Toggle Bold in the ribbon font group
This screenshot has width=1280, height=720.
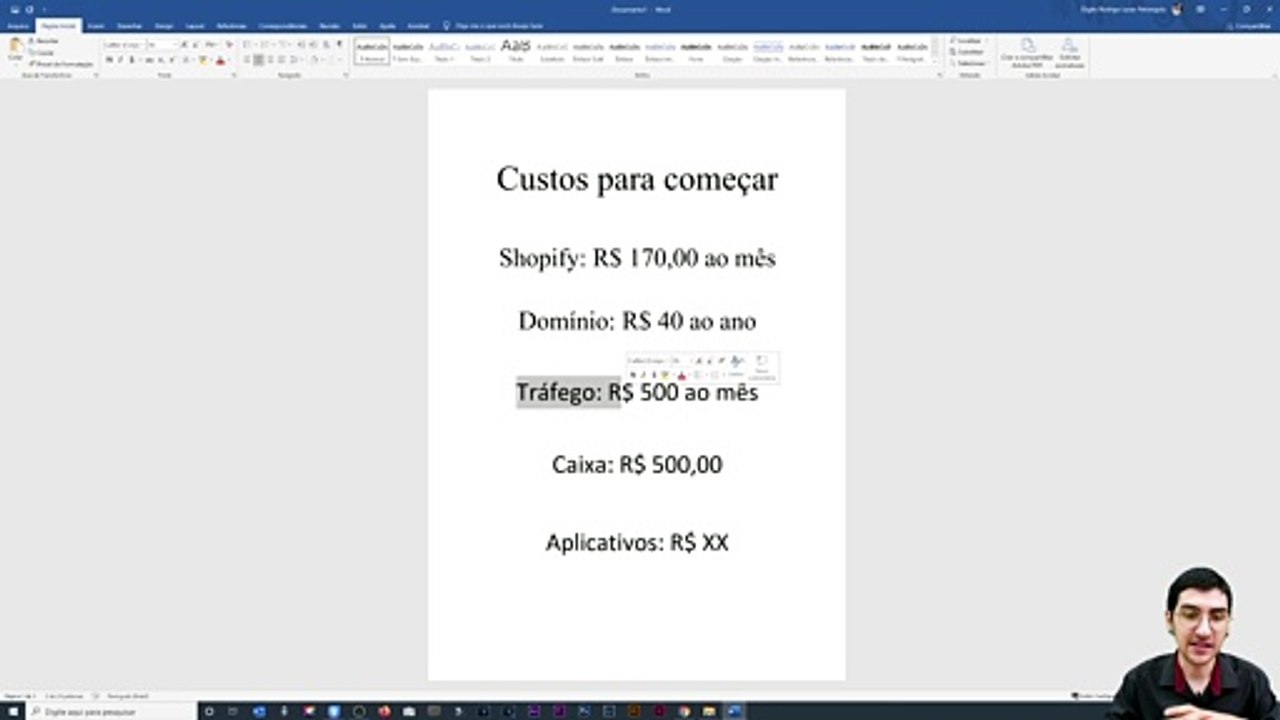109,60
